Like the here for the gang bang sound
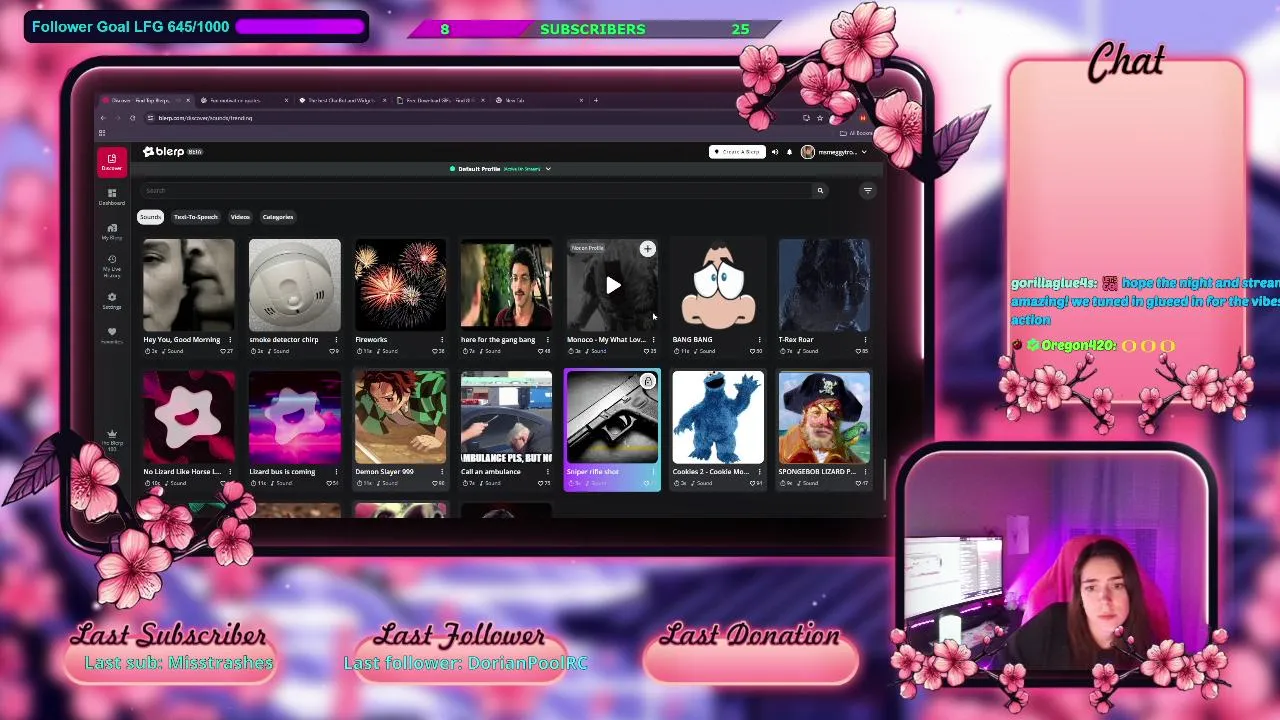1280x720 pixels. pos(543,351)
